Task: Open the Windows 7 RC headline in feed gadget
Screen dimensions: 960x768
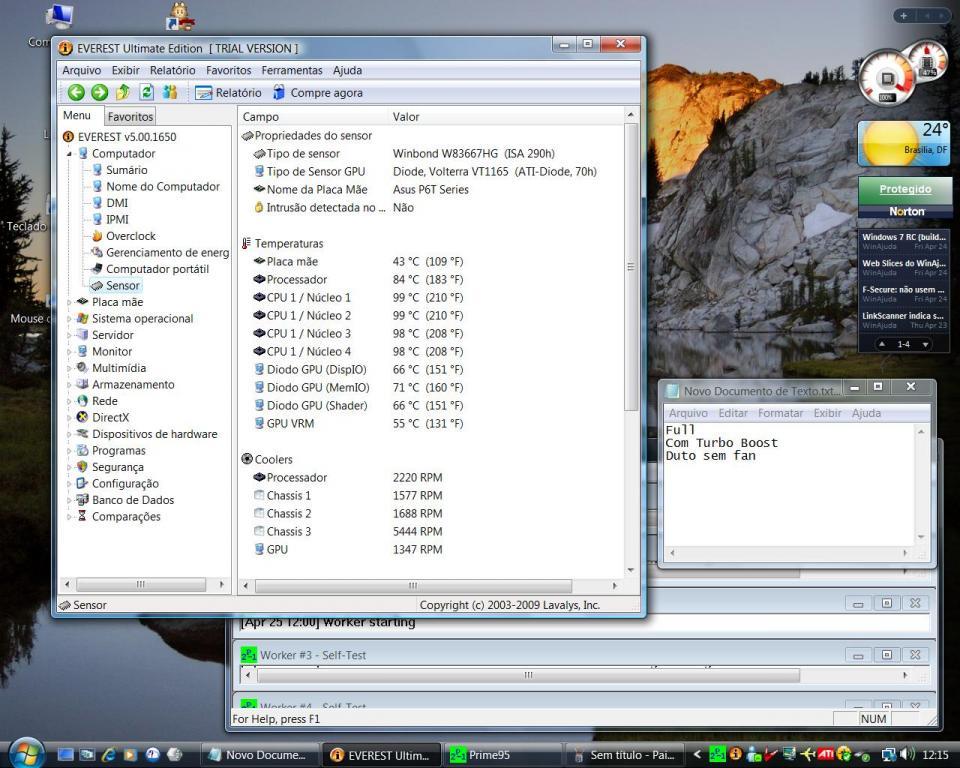Action: (904, 237)
